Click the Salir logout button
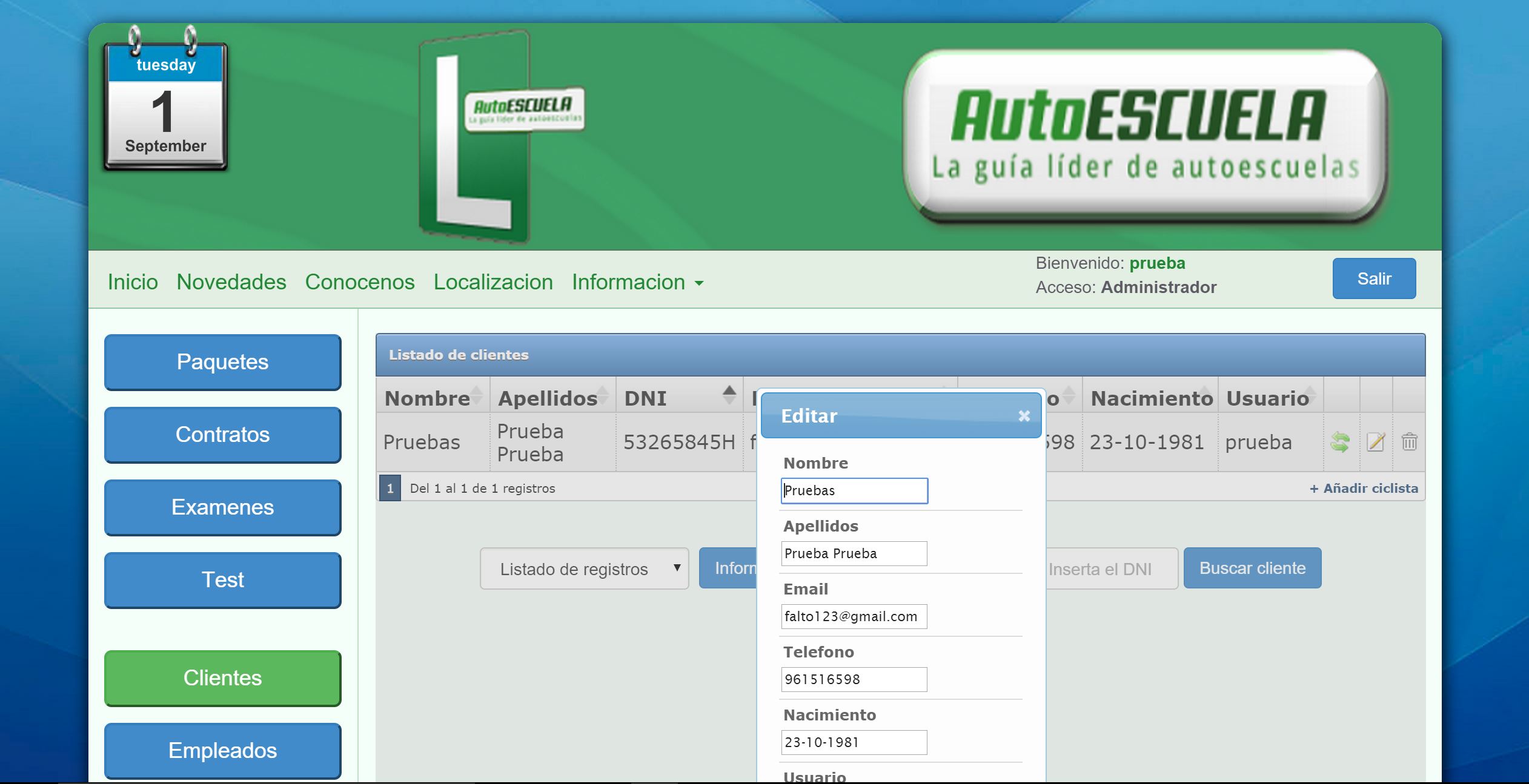1529x784 pixels. 1373,278
